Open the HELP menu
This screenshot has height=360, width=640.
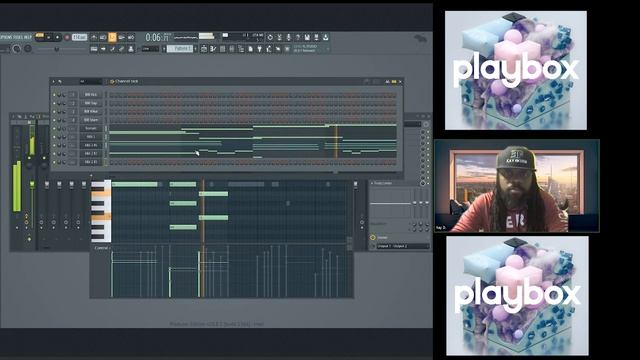[x=28, y=37]
